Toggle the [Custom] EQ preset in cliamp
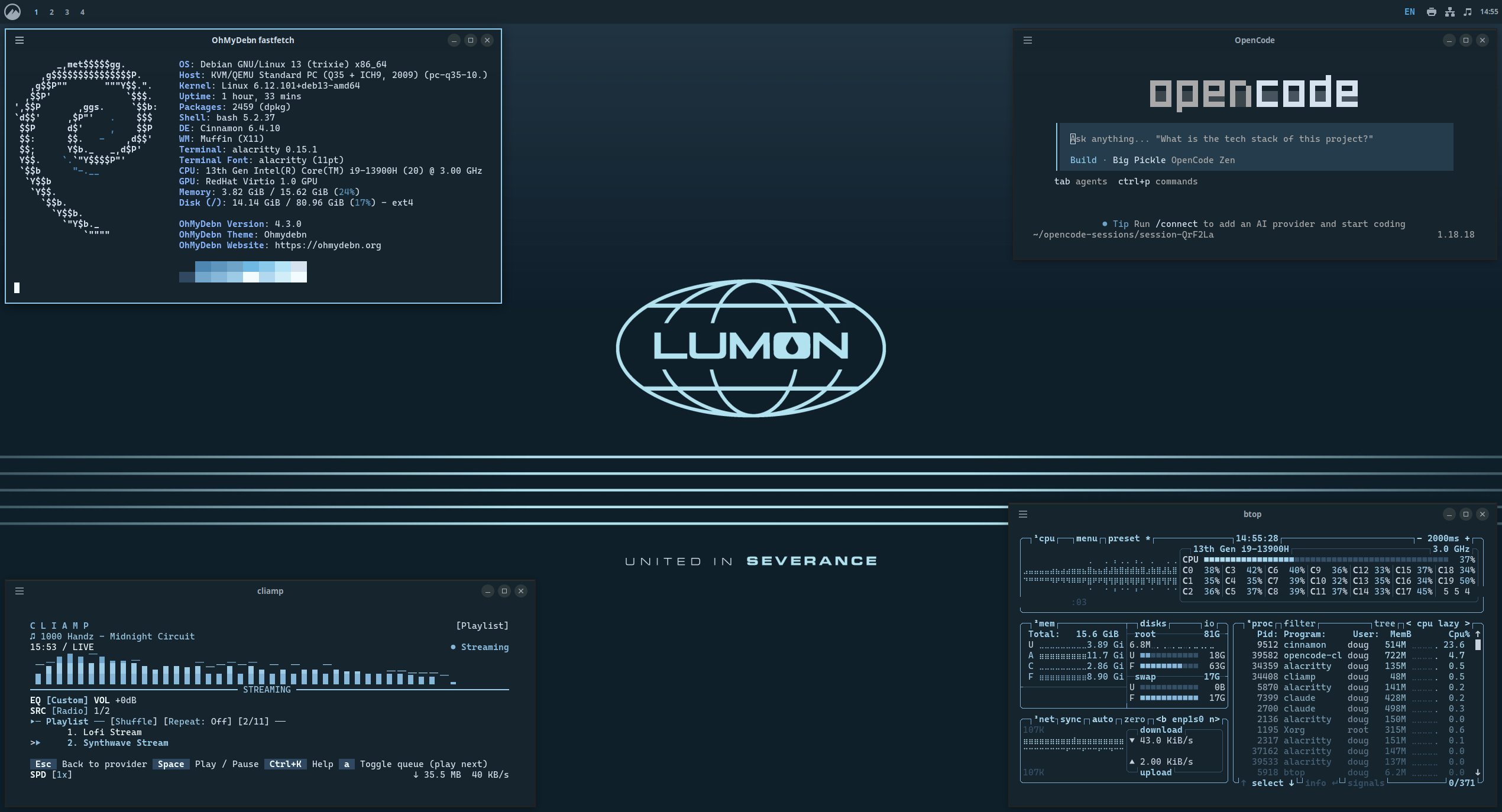This screenshot has height=812, width=1502. click(x=67, y=700)
